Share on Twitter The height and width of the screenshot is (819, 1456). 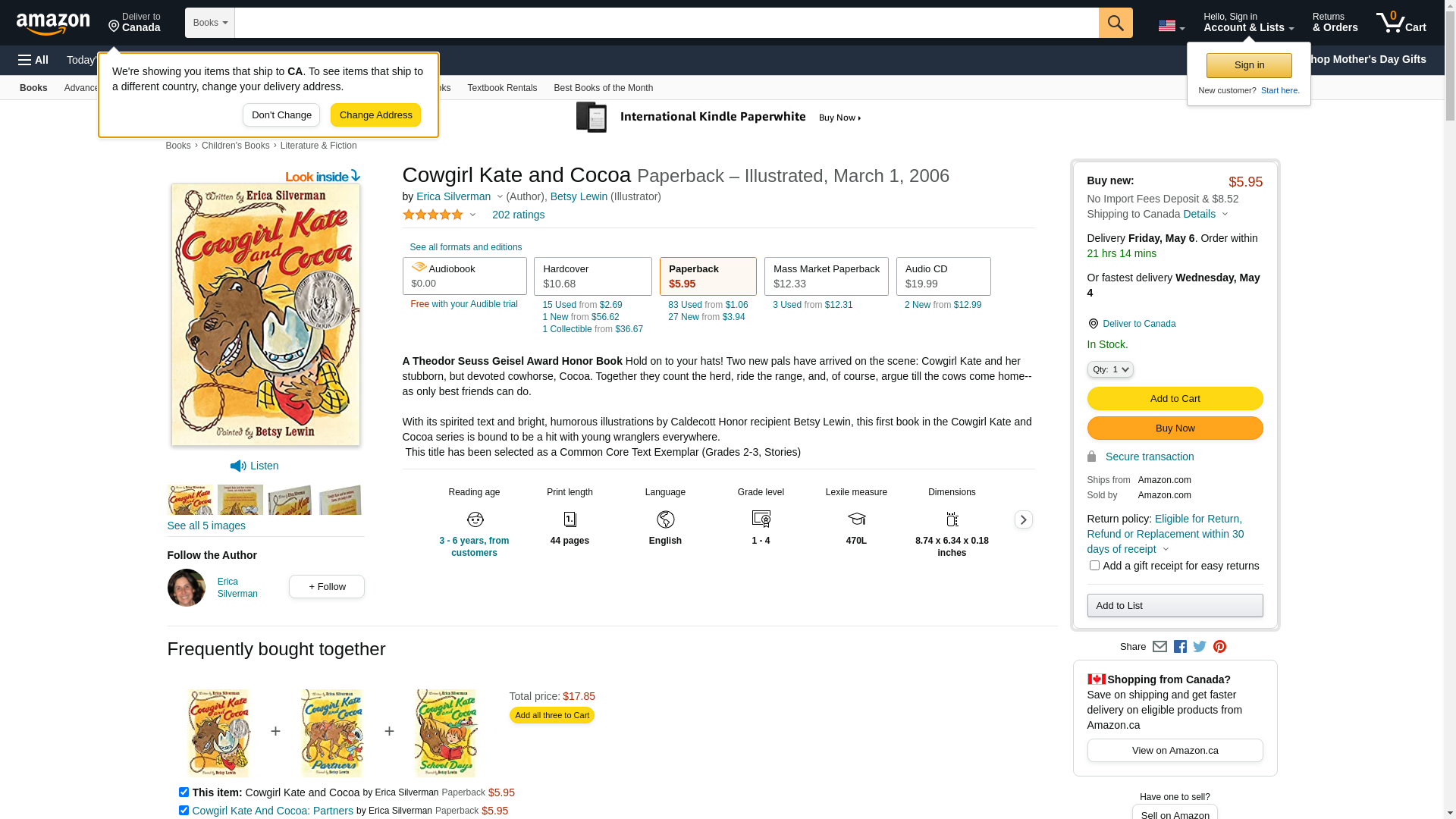click(x=1200, y=647)
